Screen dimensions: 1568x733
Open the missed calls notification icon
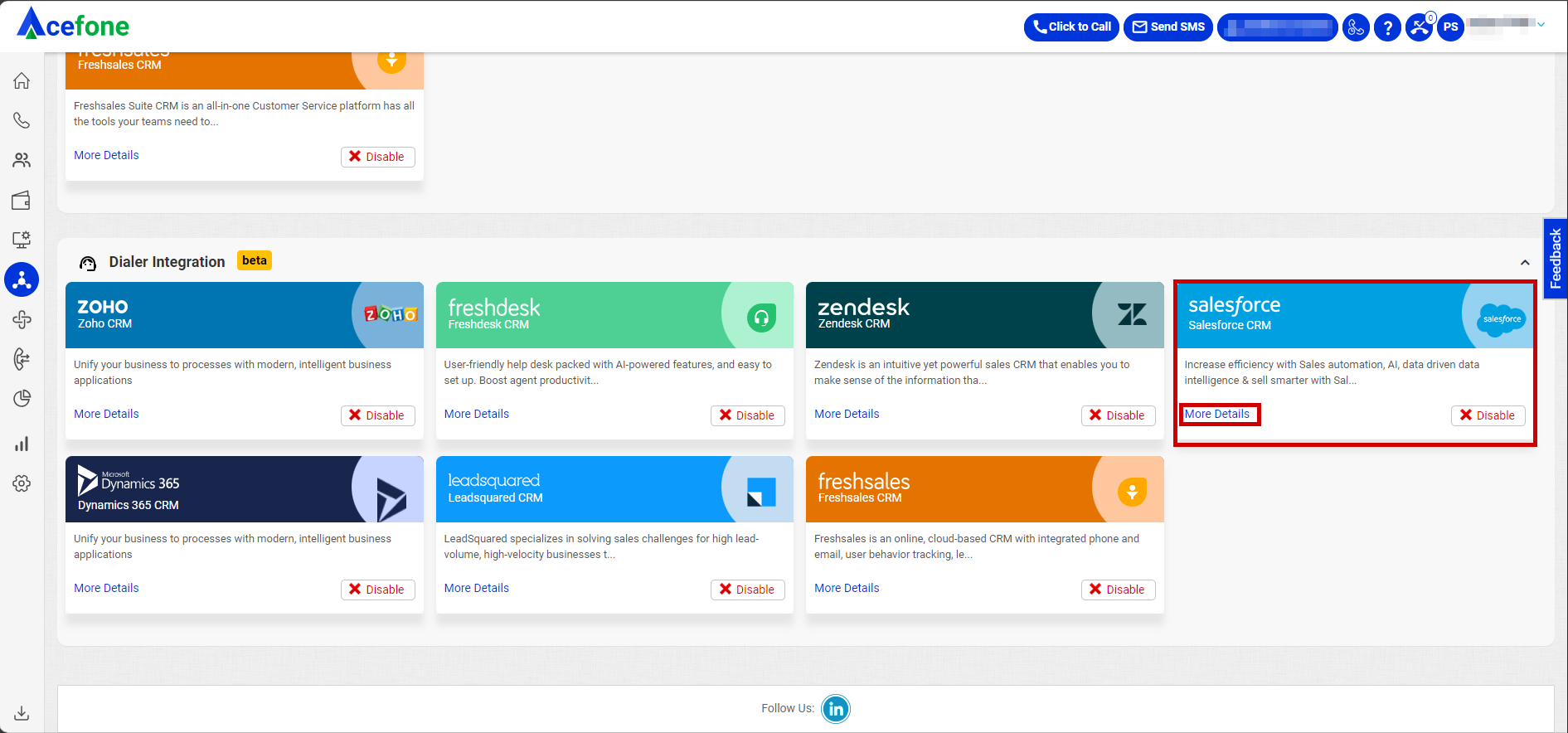(1419, 27)
